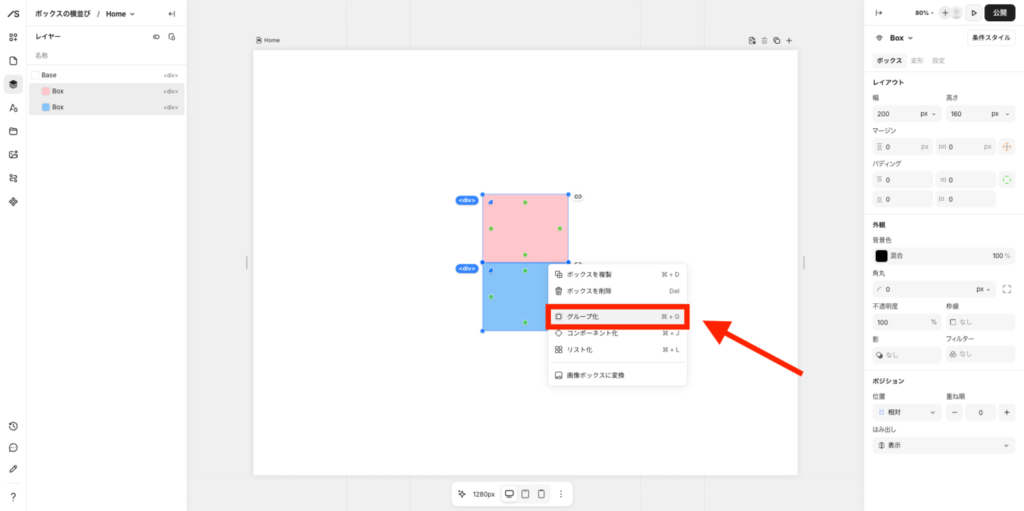
Task: Click the help question mark icon
Action: [13, 496]
